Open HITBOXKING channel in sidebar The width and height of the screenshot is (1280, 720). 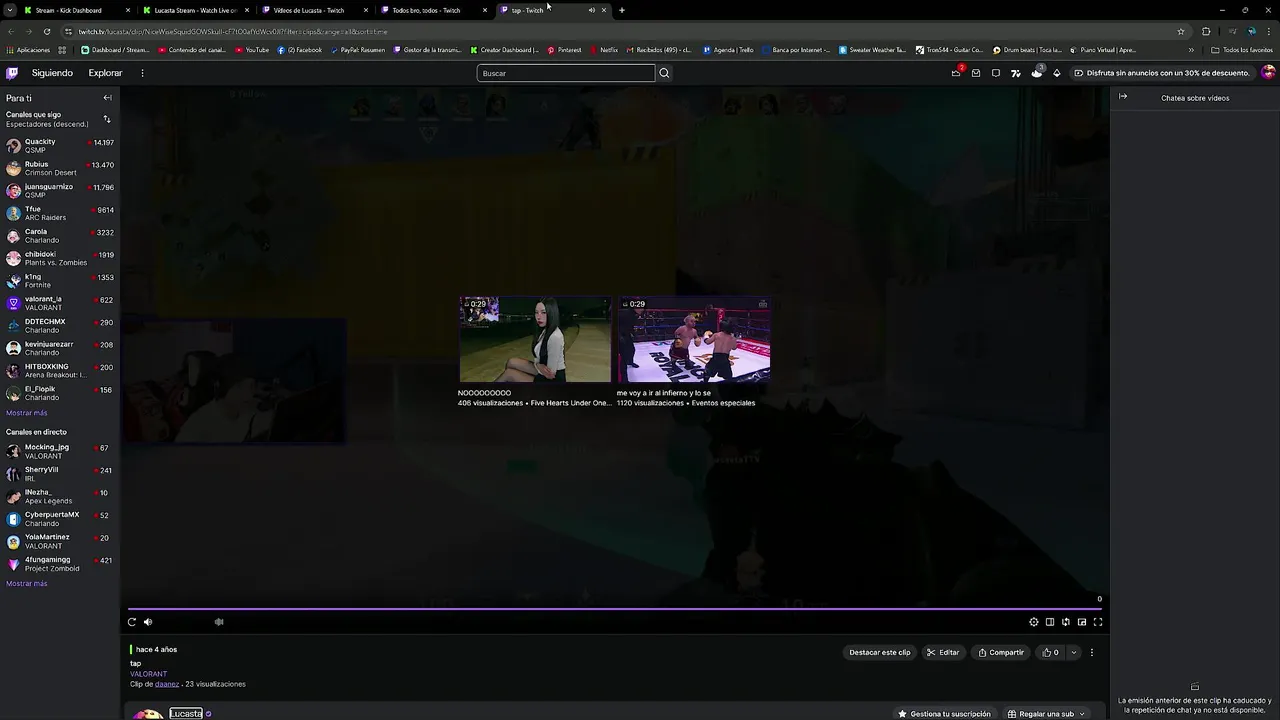(60, 371)
